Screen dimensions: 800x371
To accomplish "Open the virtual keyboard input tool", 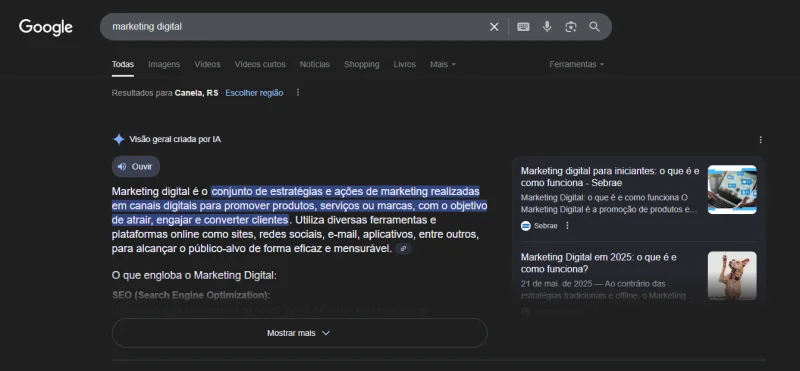I will (x=523, y=27).
